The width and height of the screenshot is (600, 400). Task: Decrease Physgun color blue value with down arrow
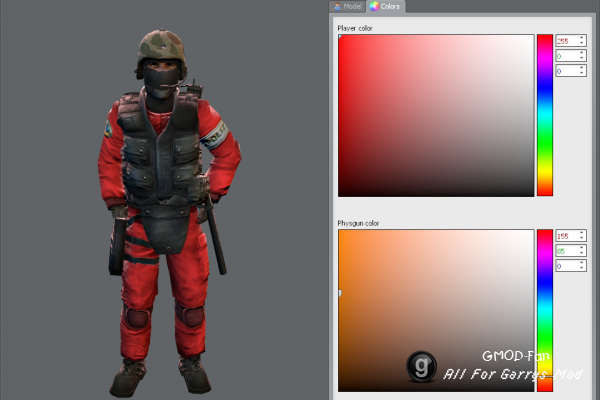[x=582, y=268]
